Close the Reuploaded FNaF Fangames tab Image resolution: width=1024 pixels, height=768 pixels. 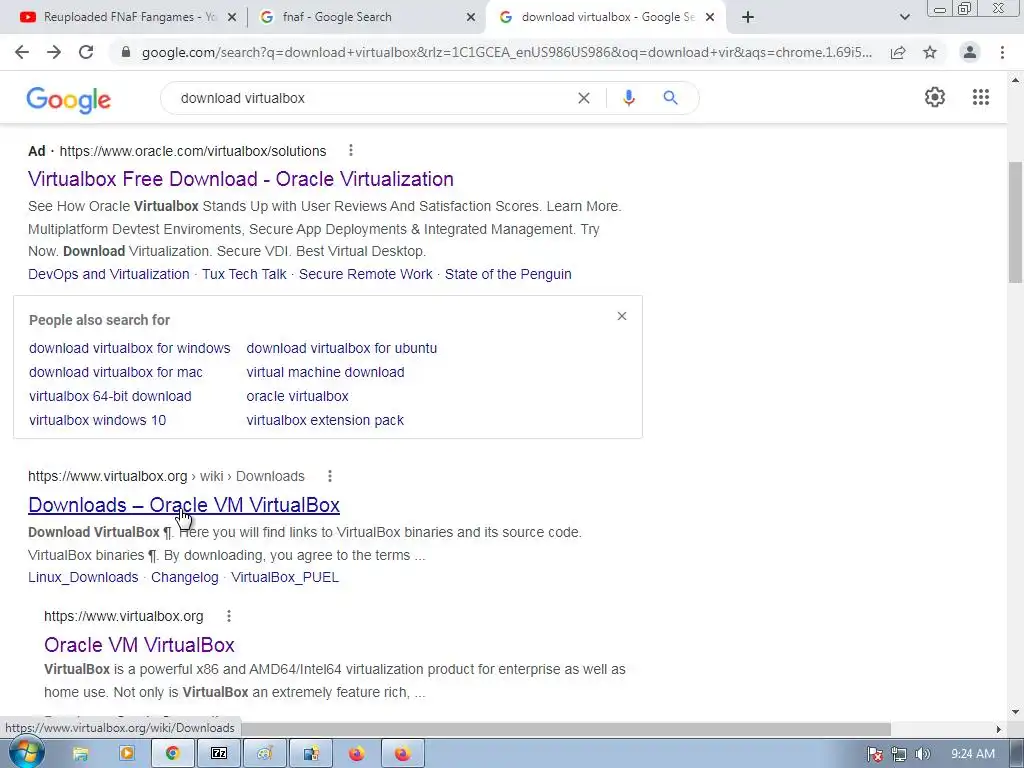[x=232, y=18]
